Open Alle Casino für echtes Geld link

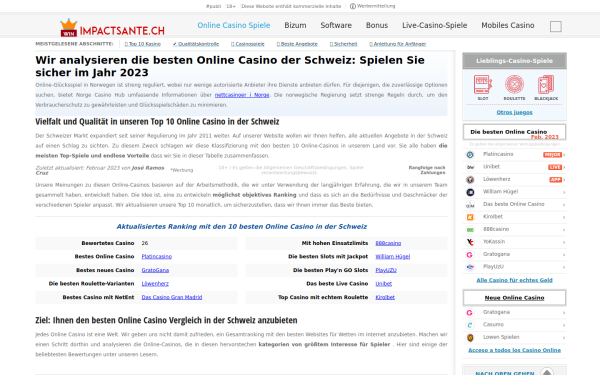pos(514,280)
